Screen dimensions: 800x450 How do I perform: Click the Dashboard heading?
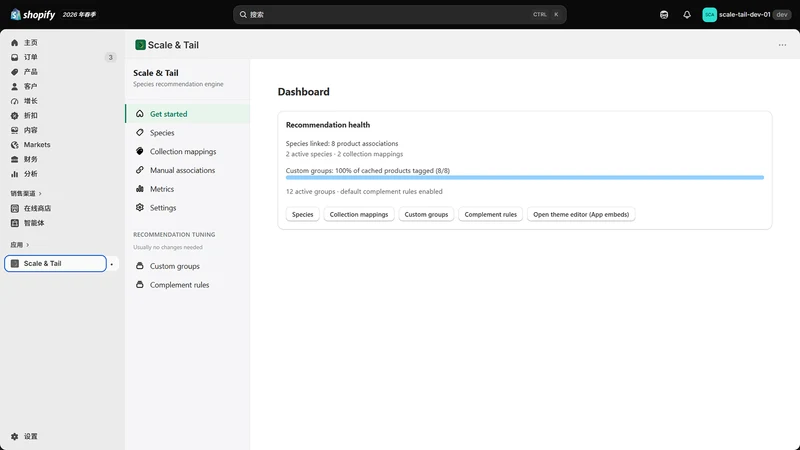point(304,92)
